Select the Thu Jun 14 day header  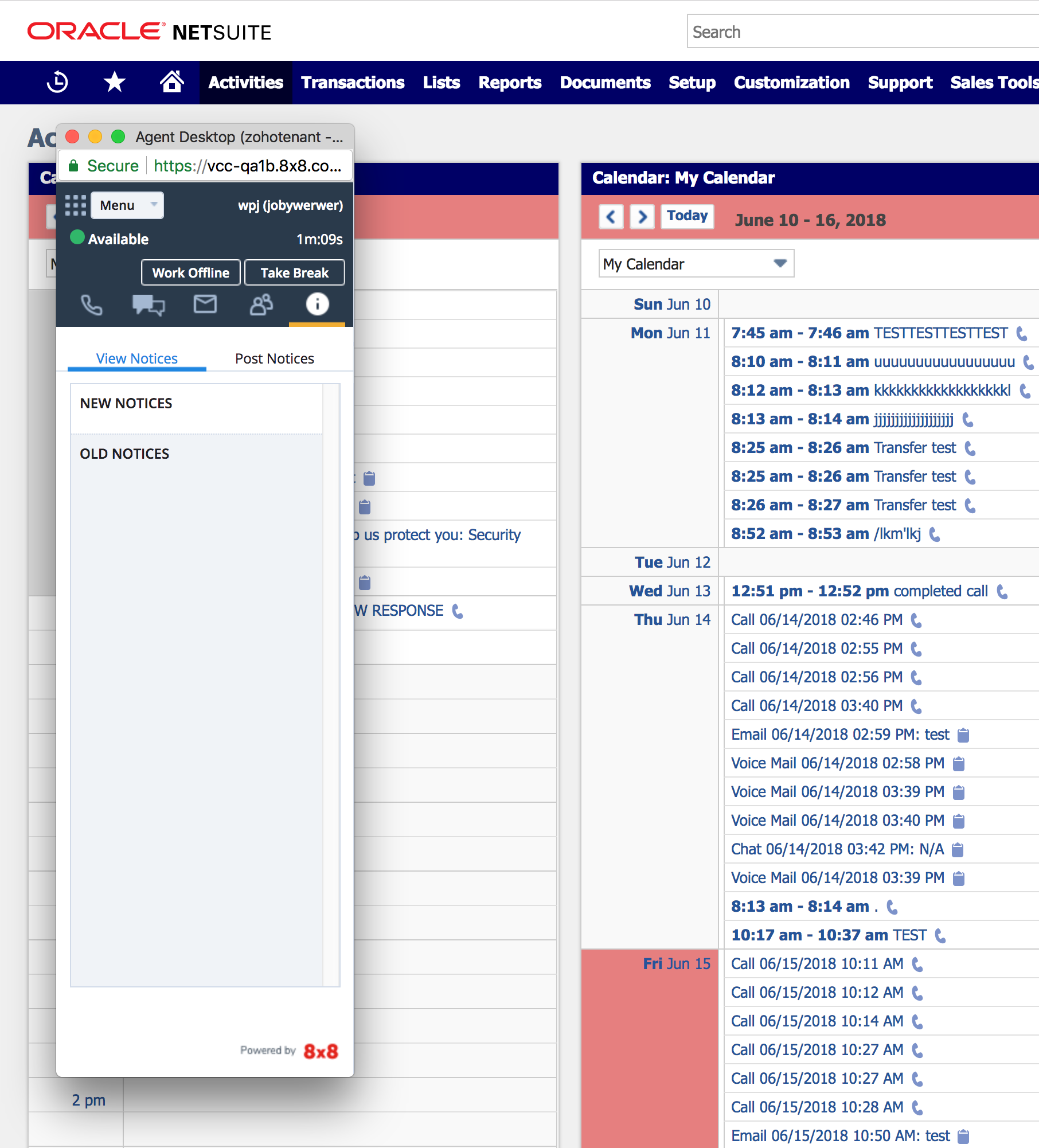(672, 620)
